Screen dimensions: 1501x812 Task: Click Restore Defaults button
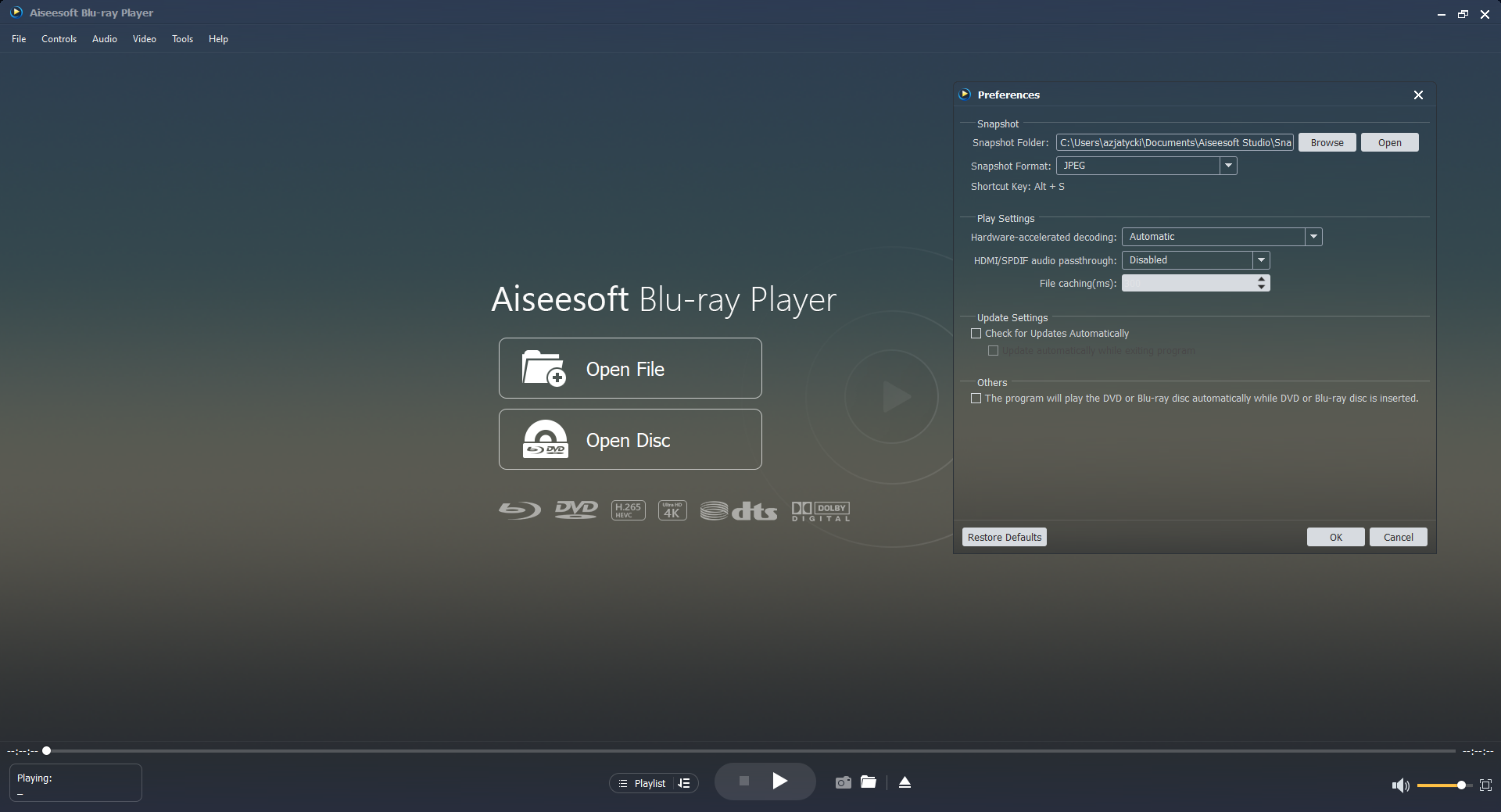click(1005, 537)
